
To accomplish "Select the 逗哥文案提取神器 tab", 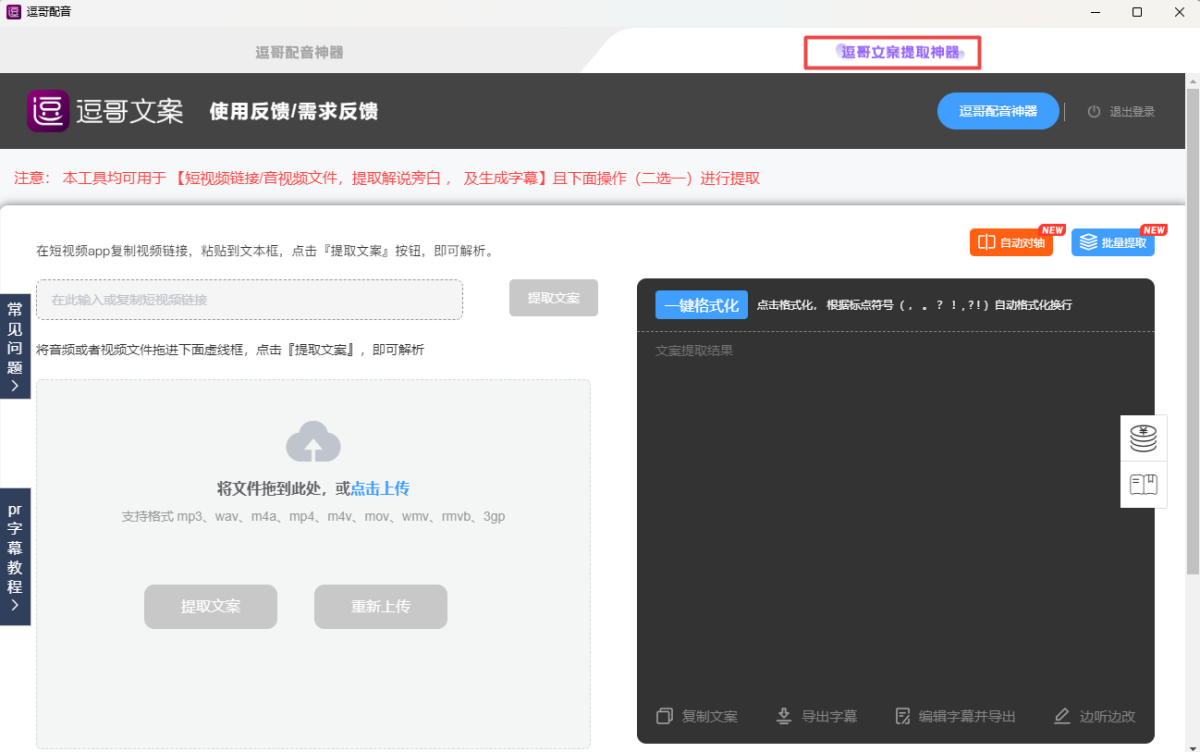I will point(892,52).
